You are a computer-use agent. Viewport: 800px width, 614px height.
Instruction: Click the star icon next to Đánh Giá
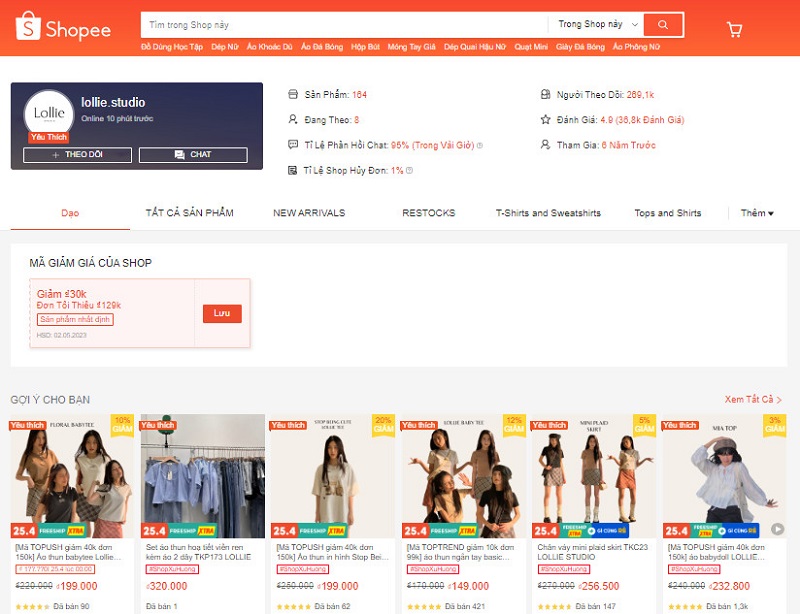545,120
